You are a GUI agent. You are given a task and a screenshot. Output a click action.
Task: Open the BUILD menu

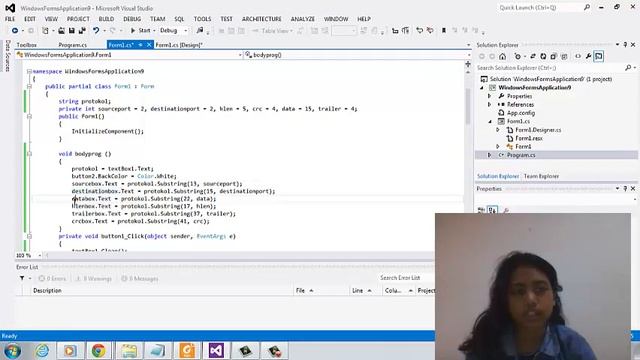click(106, 19)
